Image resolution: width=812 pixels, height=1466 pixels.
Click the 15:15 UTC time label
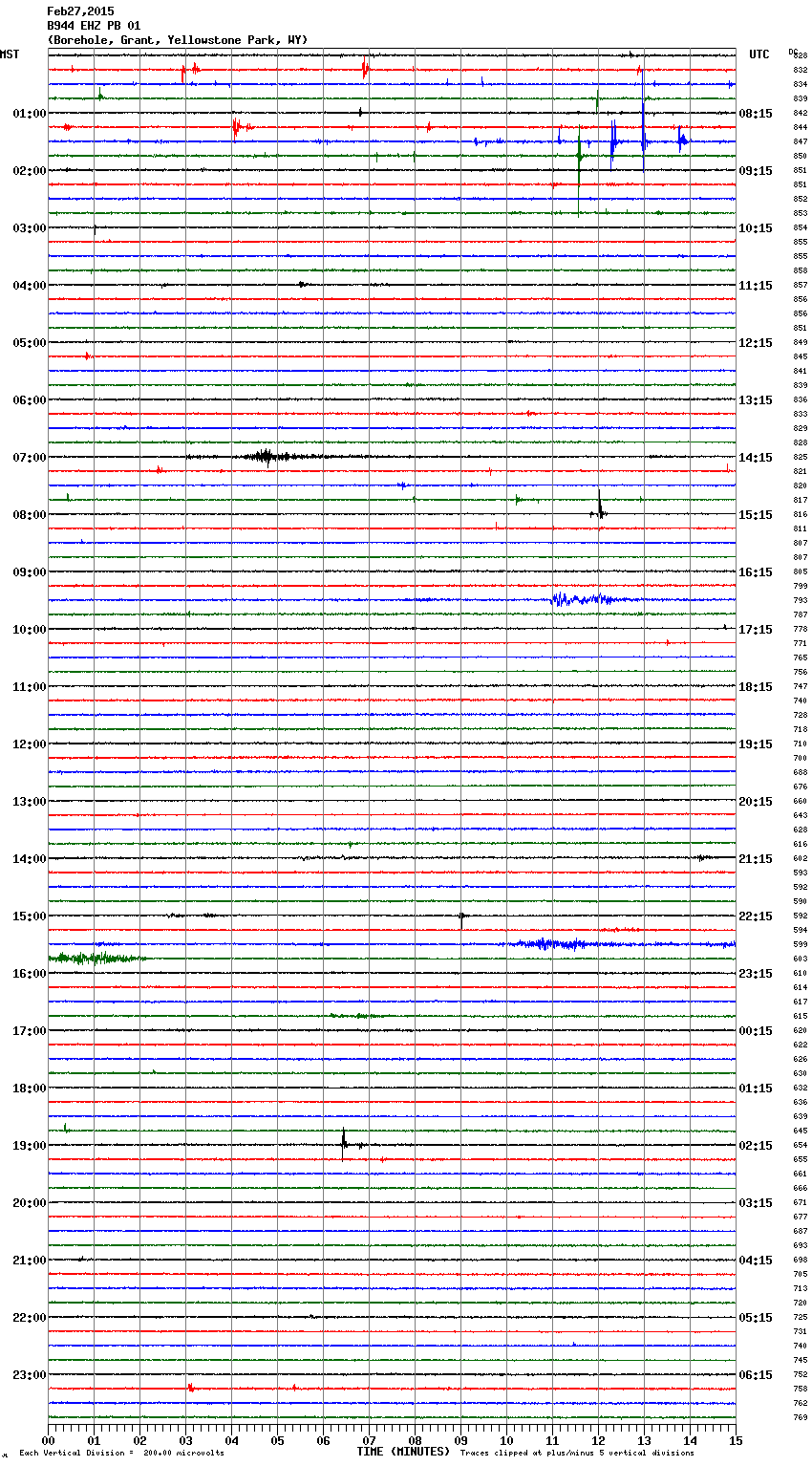756,515
